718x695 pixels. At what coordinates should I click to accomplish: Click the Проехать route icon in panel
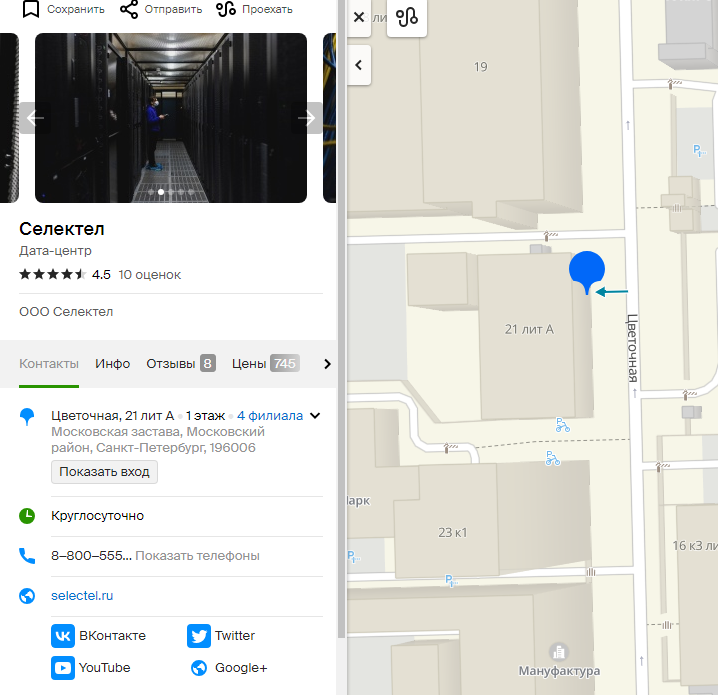[226, 9]
